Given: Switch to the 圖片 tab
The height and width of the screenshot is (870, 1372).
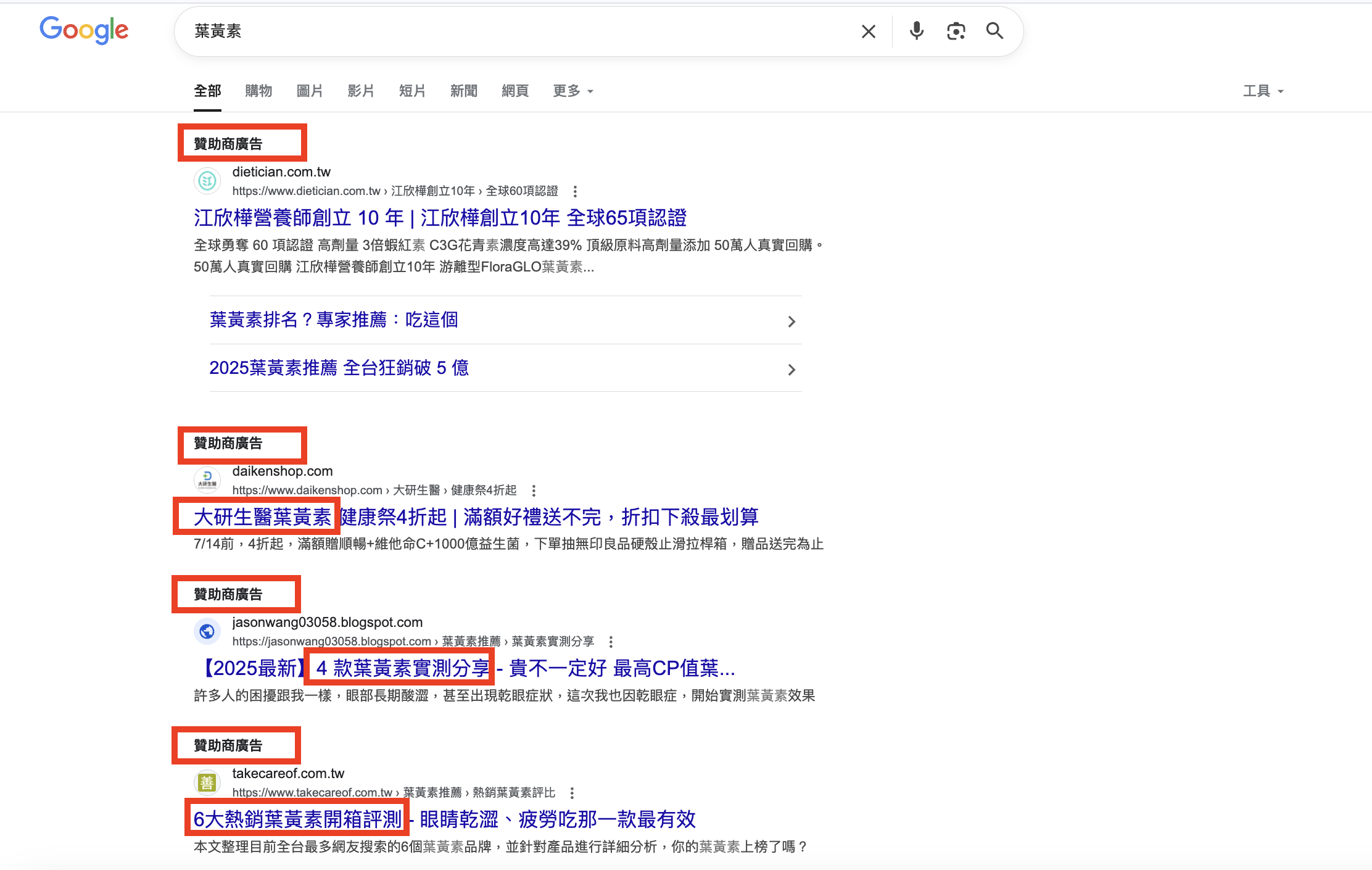Looking at the screenshot, I should pos(310,91).
